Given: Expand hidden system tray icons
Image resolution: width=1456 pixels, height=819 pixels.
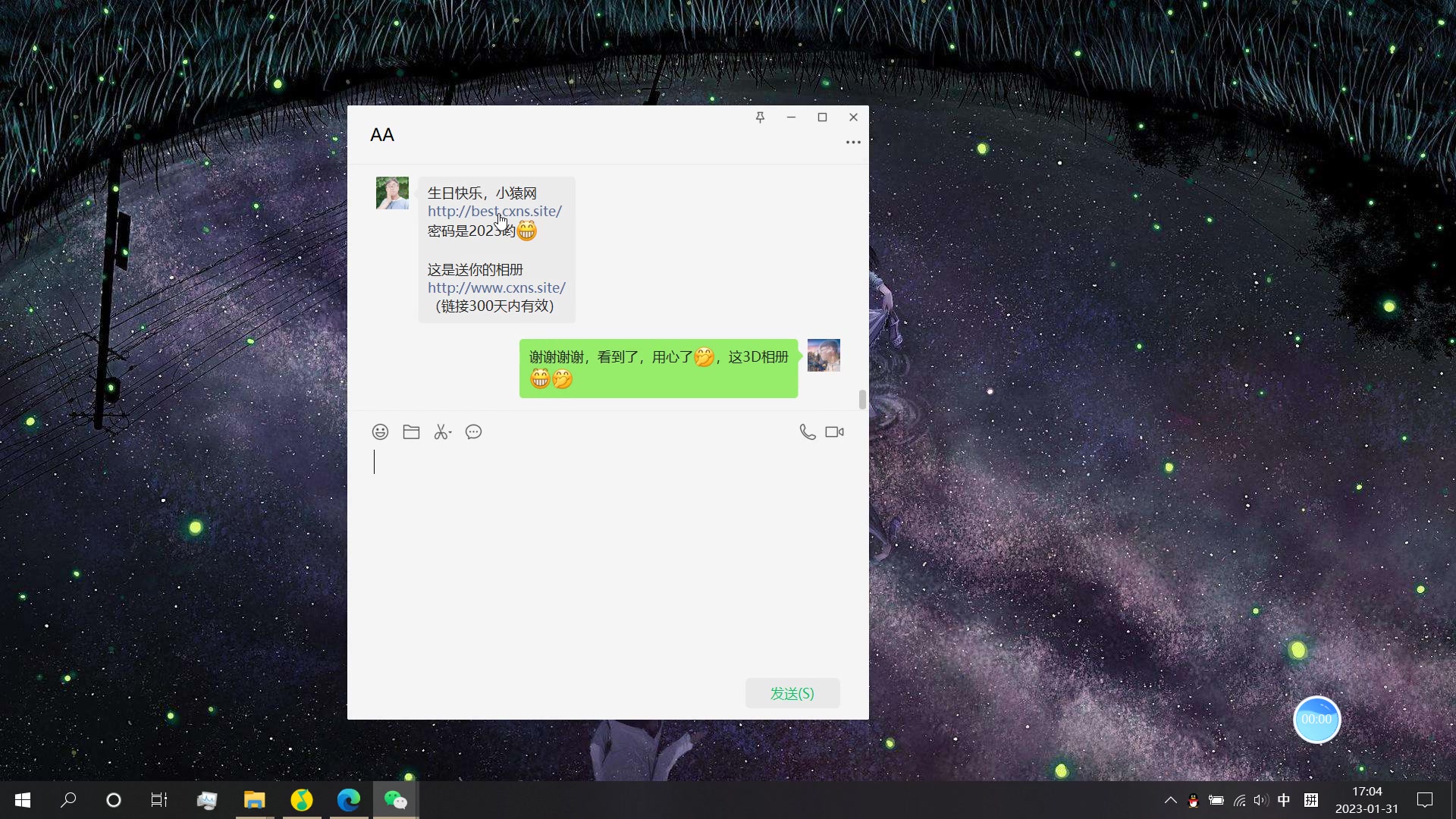Looking at the screenshot, I should click(1170, 800).
